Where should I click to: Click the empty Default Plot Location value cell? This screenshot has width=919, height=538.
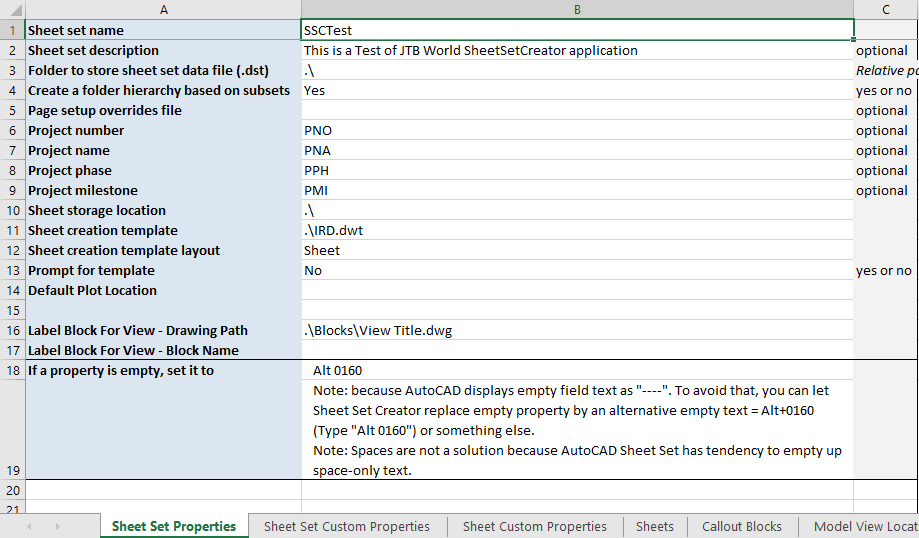[x=577, y=290]
